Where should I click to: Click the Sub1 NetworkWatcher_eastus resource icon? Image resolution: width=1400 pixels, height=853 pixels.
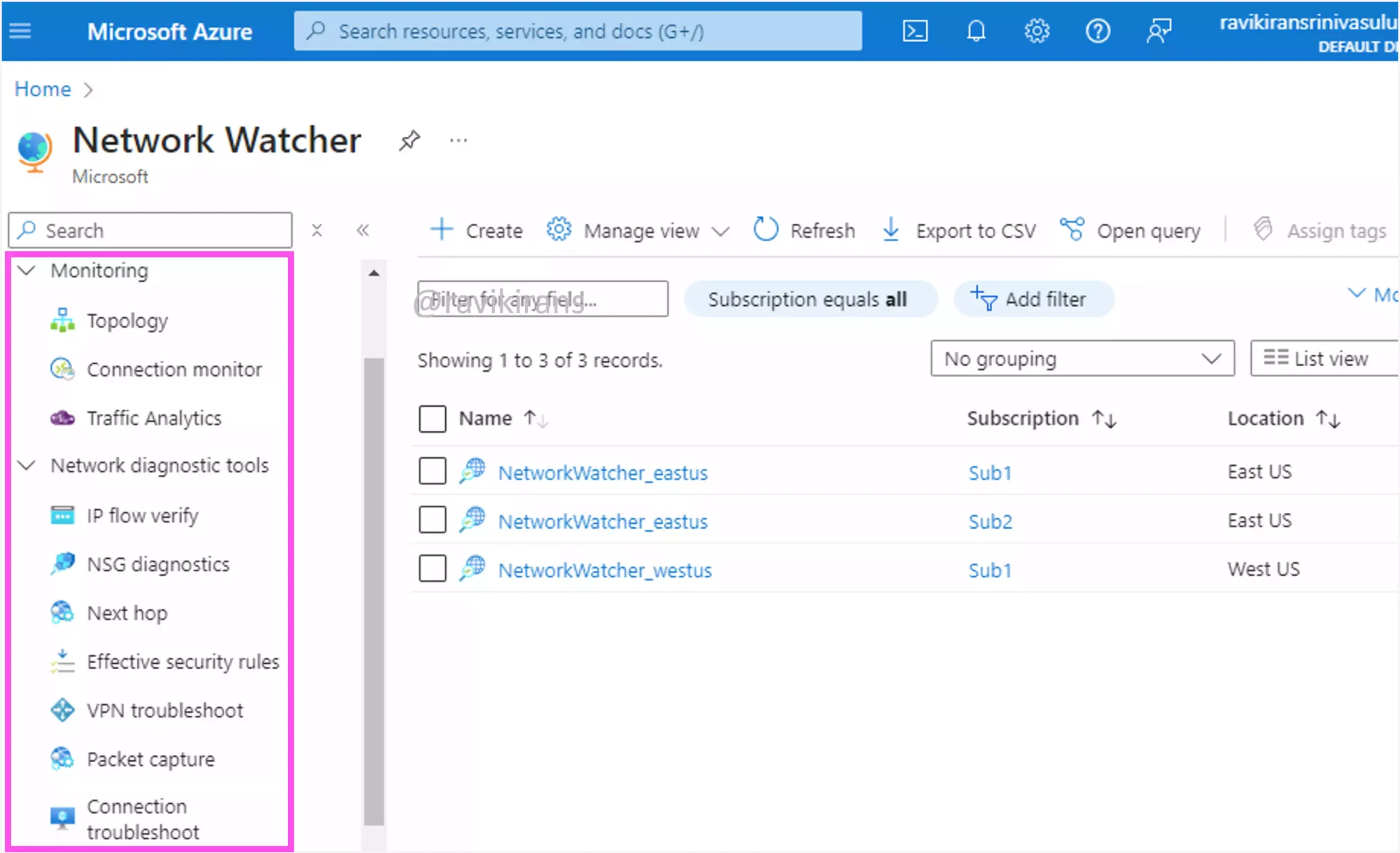(x=472, y=471)
